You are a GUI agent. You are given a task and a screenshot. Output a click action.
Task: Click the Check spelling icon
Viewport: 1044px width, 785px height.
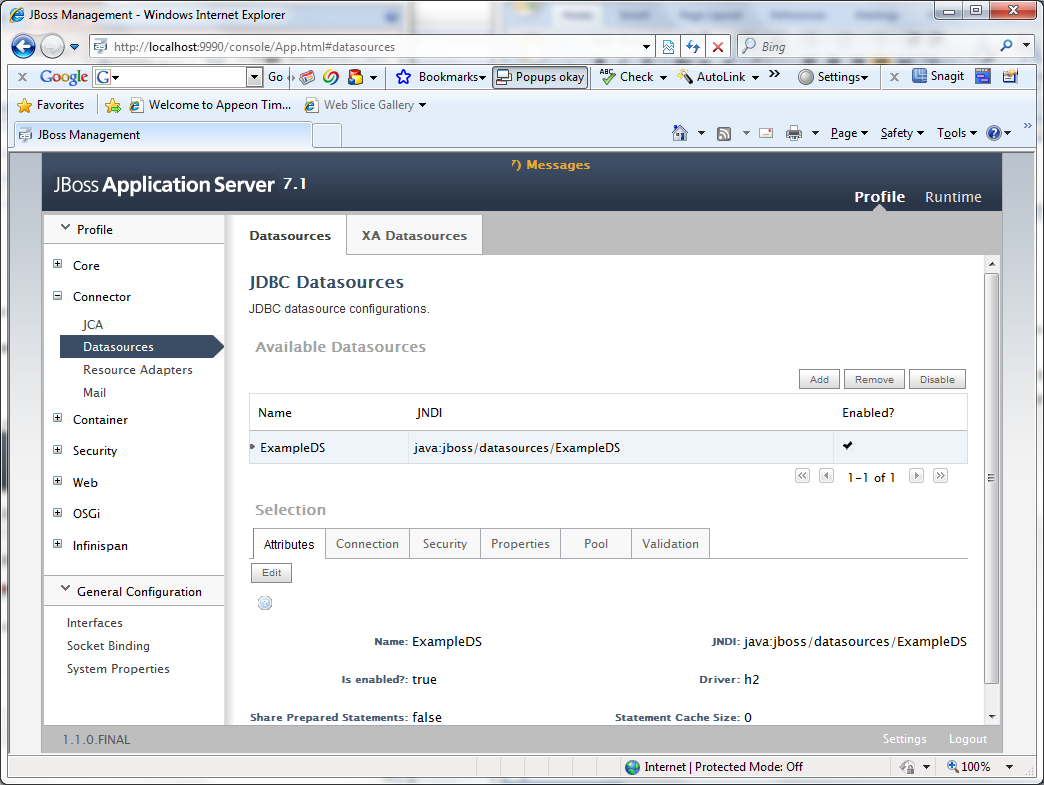[x=607, y=77]
